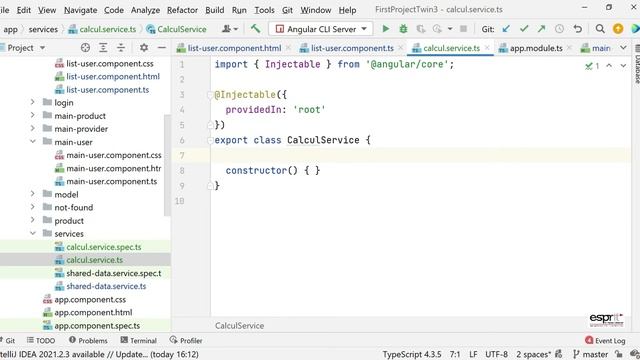Open the TODO tool window
Screen dimensions: 640x360
point(41,340)
